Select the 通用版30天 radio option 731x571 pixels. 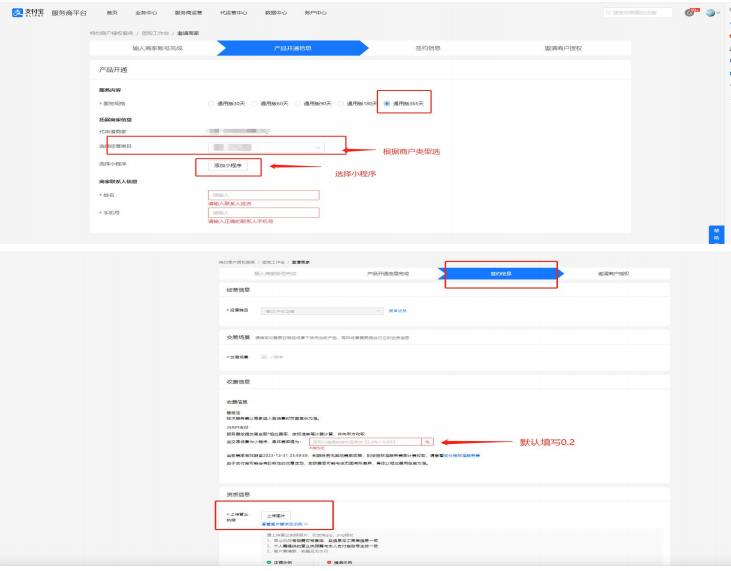pos(211,103)
